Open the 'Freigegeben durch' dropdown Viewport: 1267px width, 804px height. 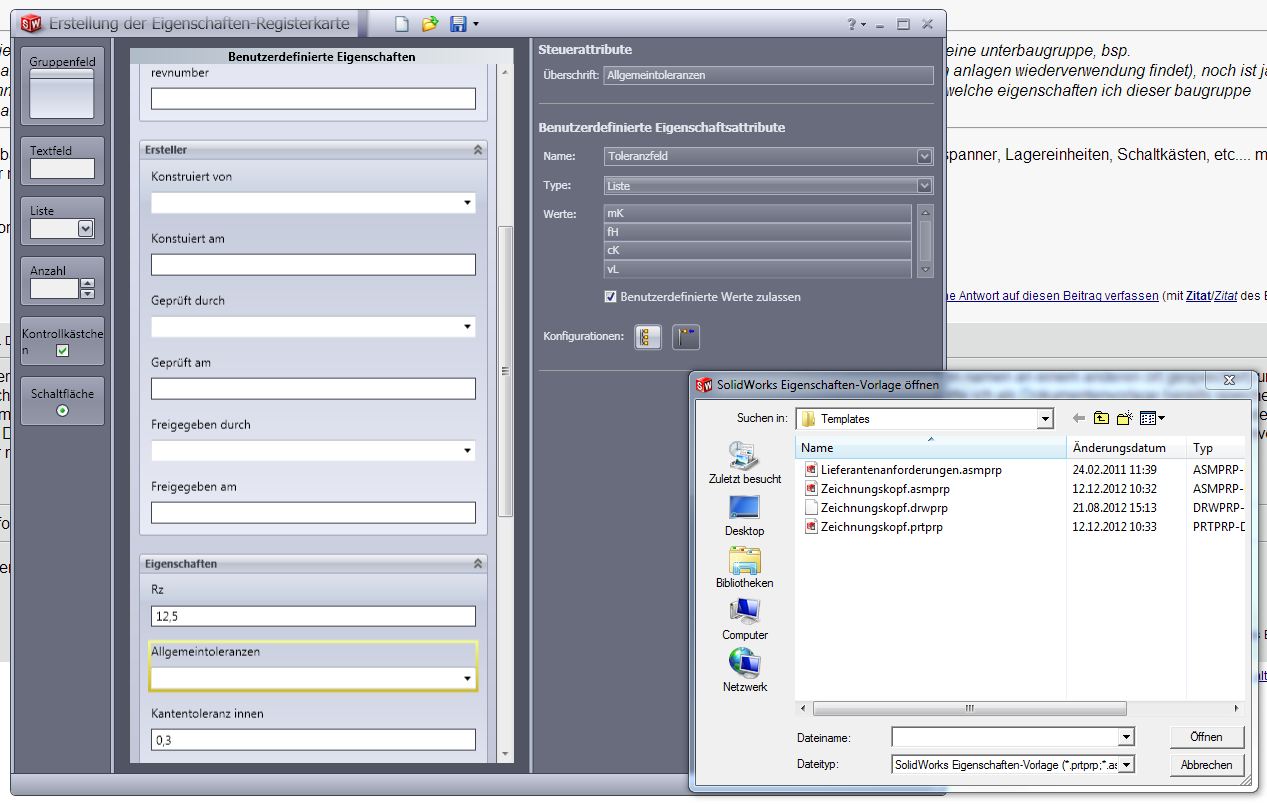click(x=467, y=451)
